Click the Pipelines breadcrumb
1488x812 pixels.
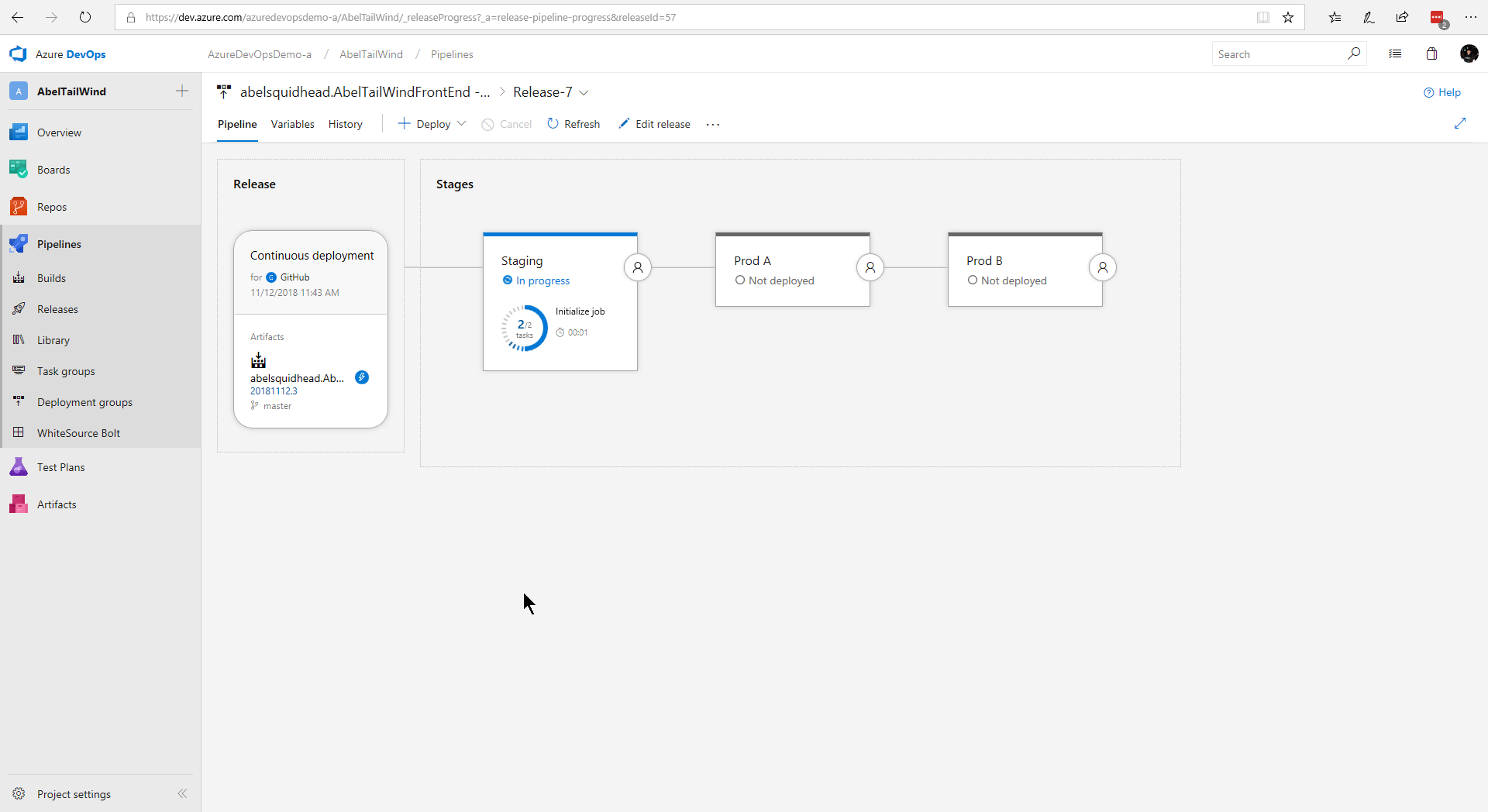click(x=452, y=54)
